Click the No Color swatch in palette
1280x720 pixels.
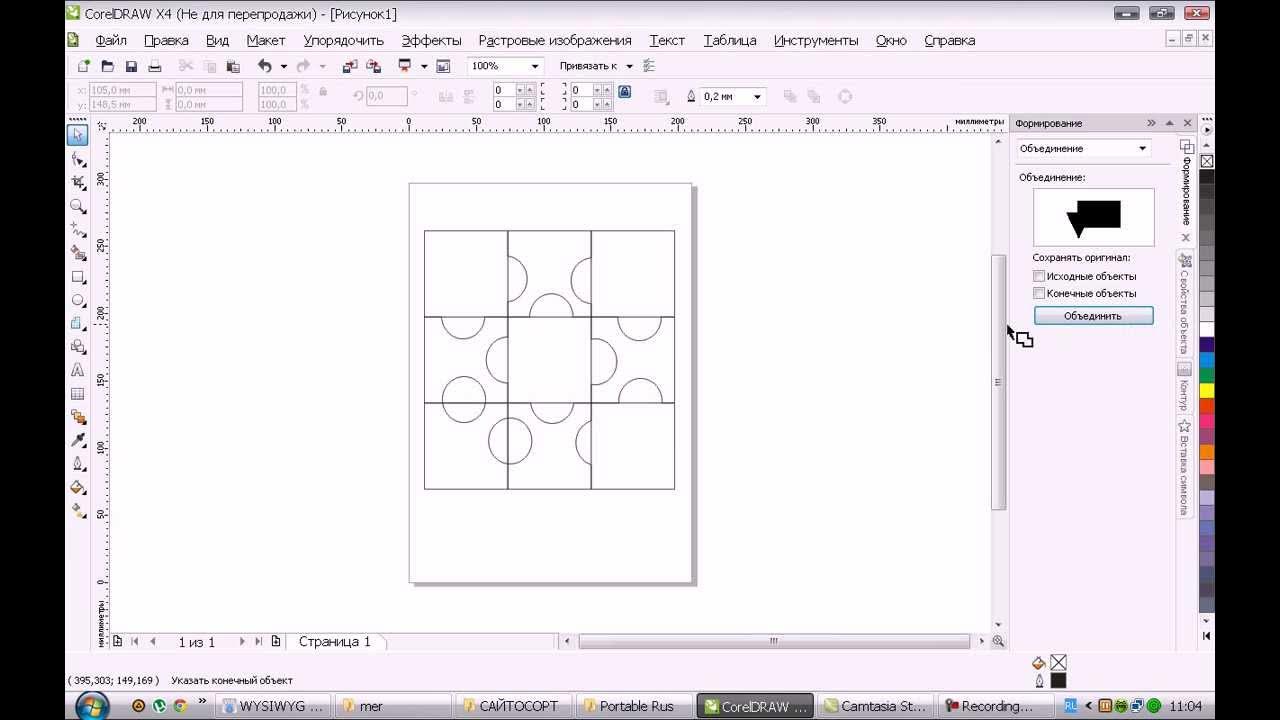pos(1207,161)
